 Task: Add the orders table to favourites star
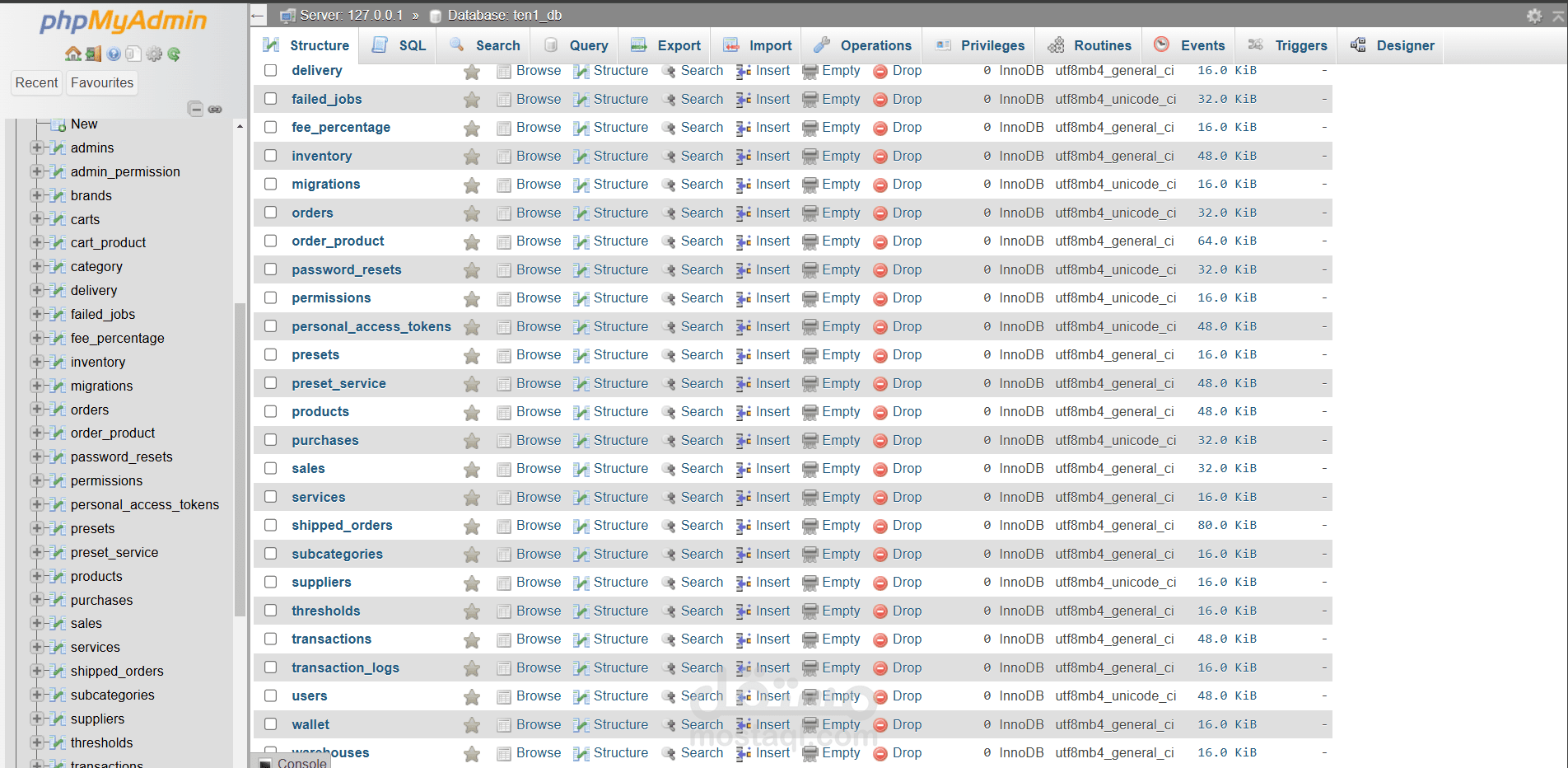pyautogui.click(x=472, y=213)
